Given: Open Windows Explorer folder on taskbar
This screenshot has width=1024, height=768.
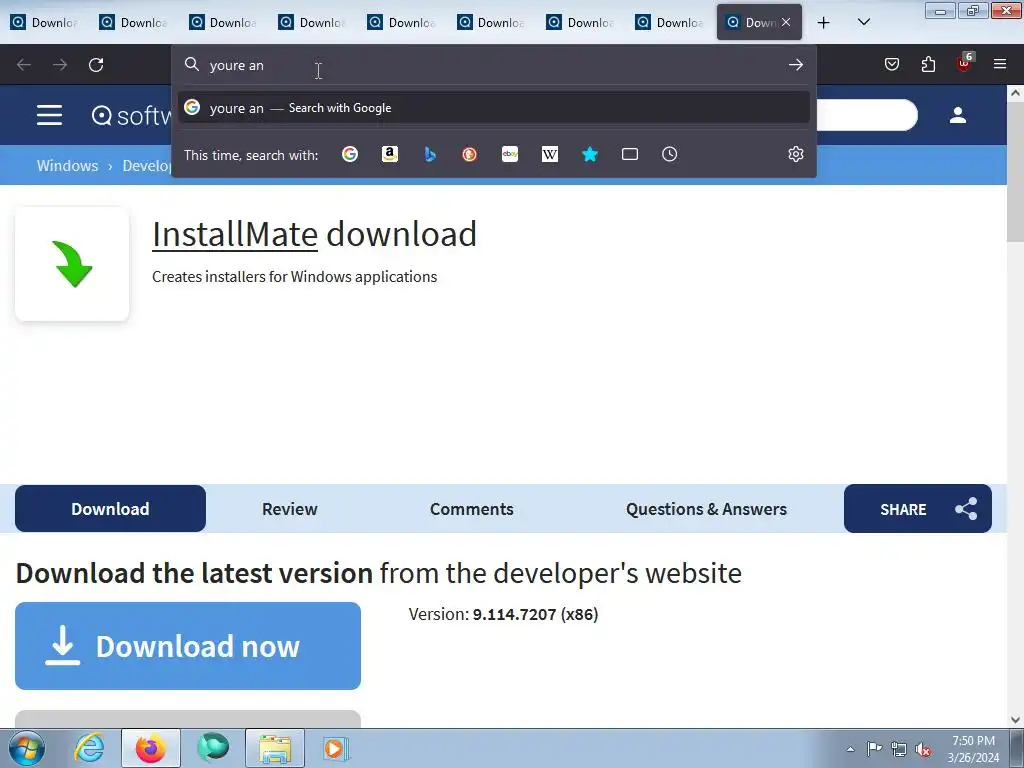Looking at the screenshot, I should click(x=275, y=748).
